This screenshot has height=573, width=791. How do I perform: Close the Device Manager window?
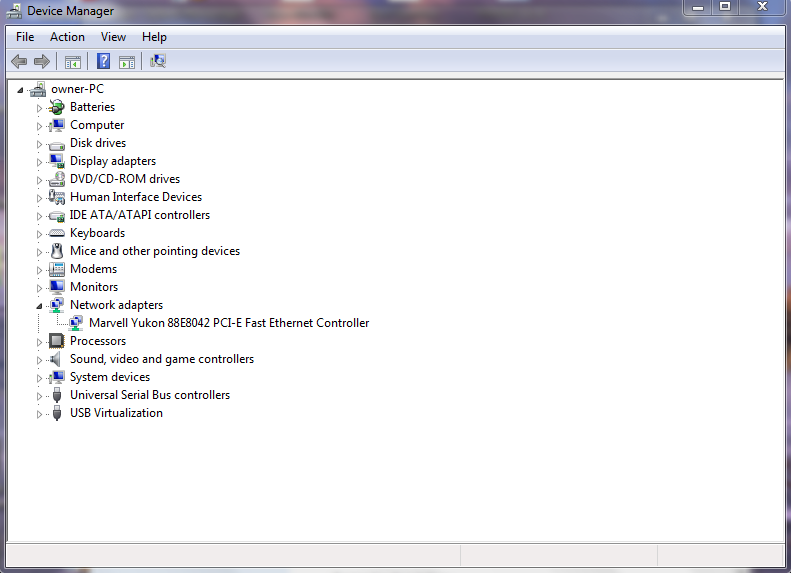(x=762, y=7)
